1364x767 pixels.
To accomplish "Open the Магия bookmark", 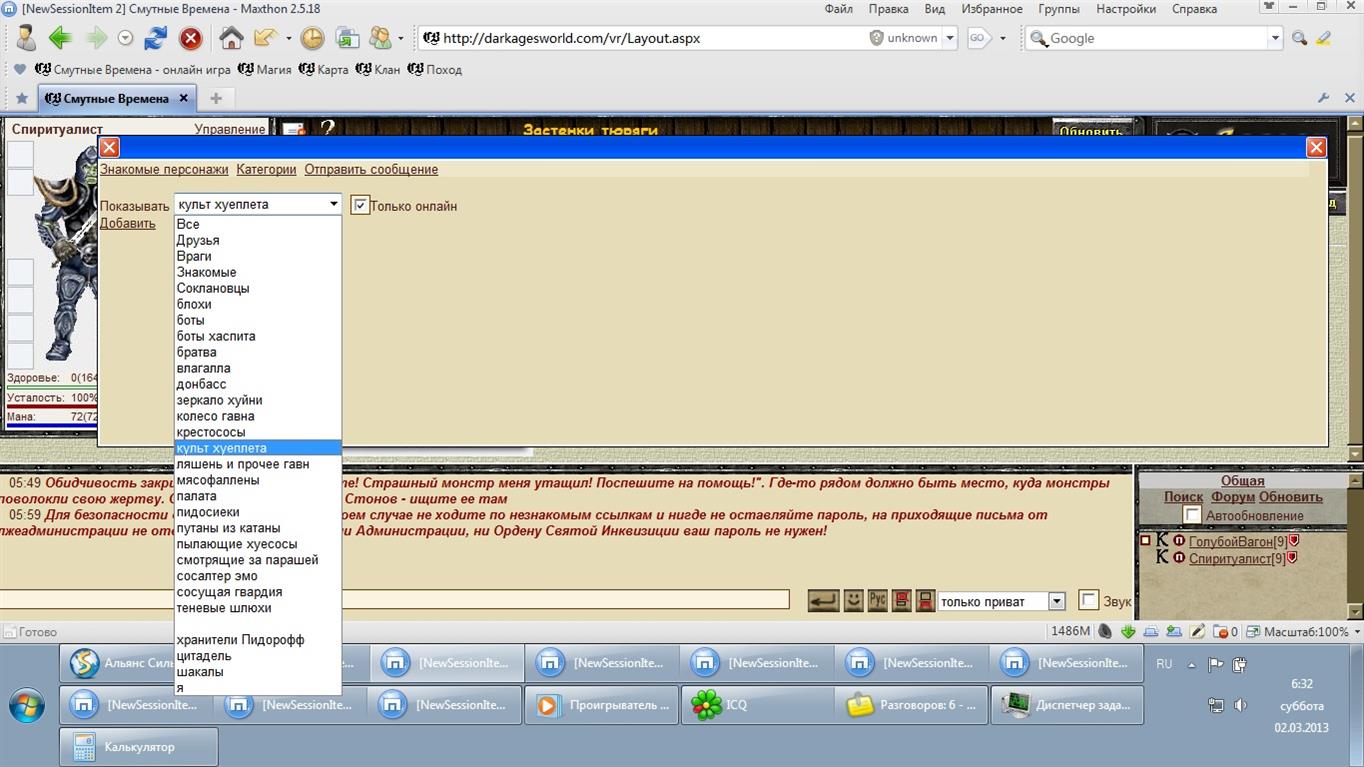I will 265,70.
